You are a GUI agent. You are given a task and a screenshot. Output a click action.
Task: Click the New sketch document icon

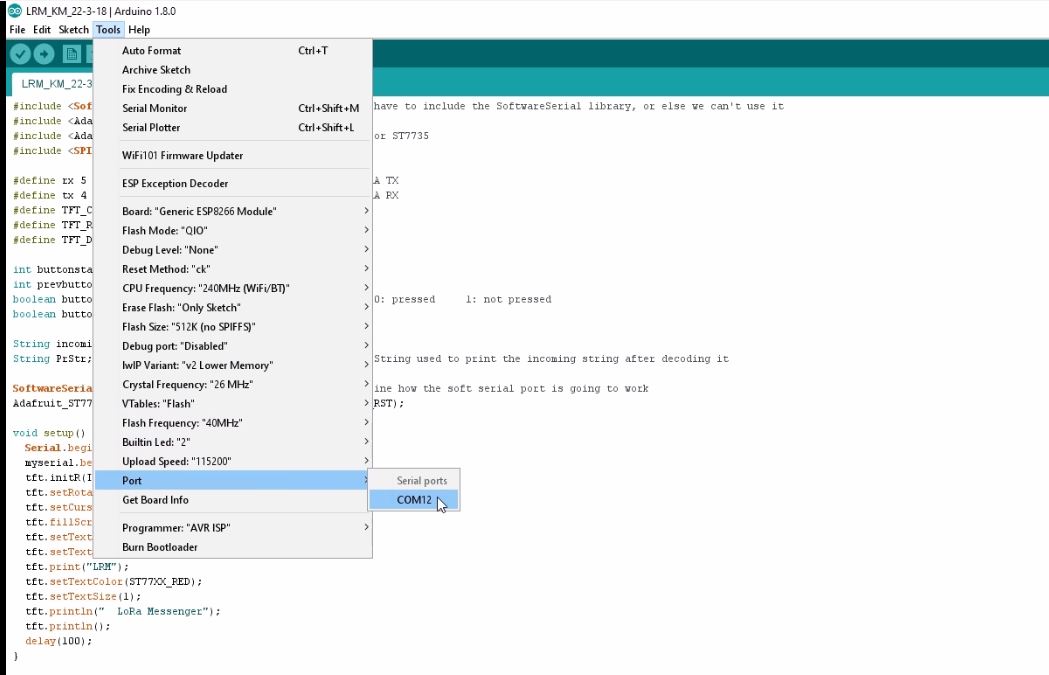72,54
